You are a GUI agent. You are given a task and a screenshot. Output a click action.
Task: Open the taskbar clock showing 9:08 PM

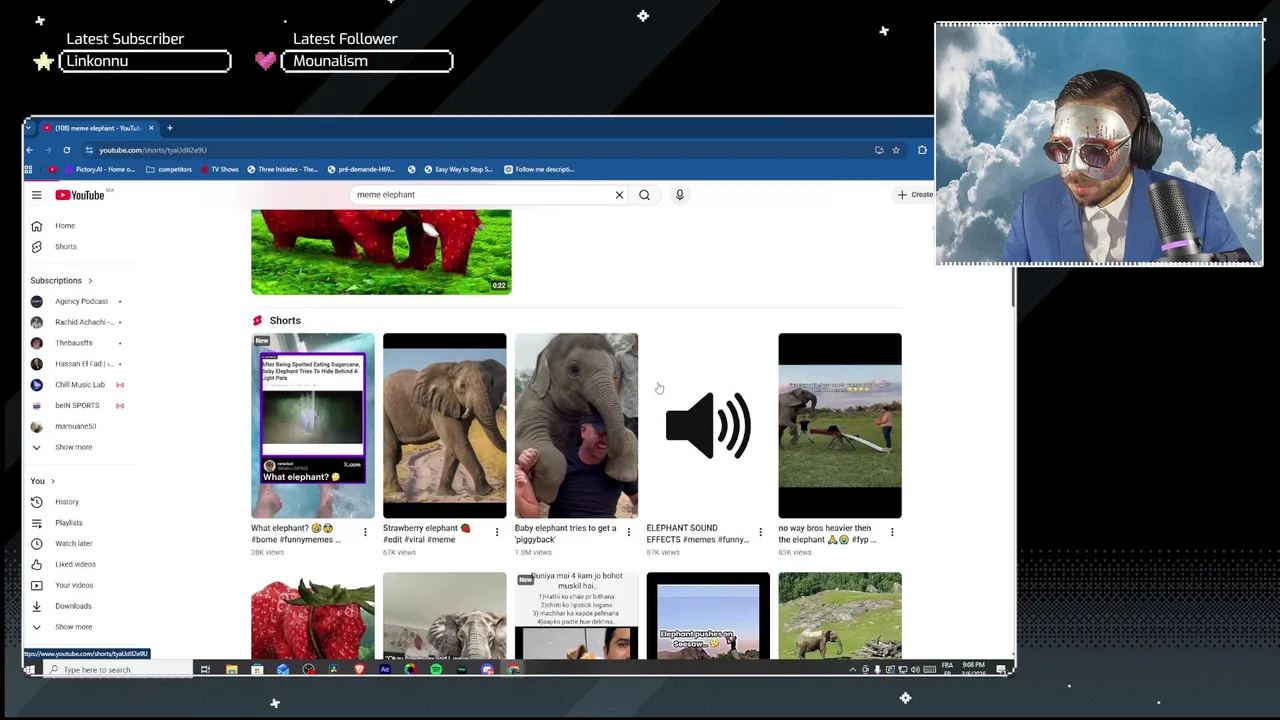(x=973, y=669)
